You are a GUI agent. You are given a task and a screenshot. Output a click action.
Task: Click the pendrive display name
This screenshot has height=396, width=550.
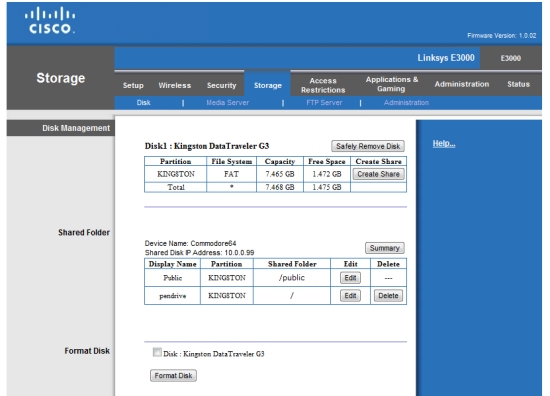coord(173,296)
